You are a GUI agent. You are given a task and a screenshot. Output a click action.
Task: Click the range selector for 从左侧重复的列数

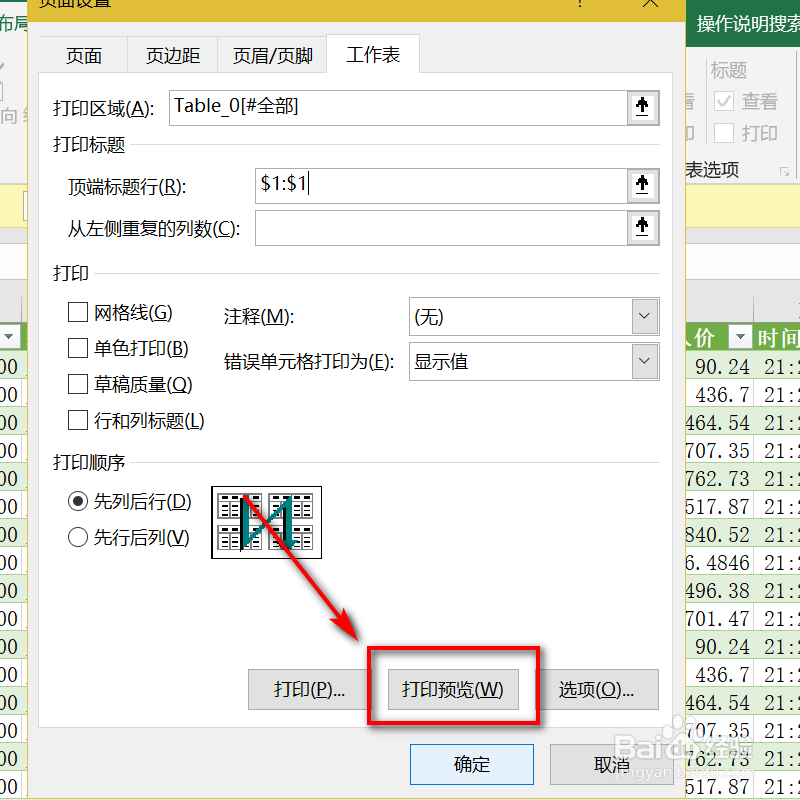coord(643,227)
